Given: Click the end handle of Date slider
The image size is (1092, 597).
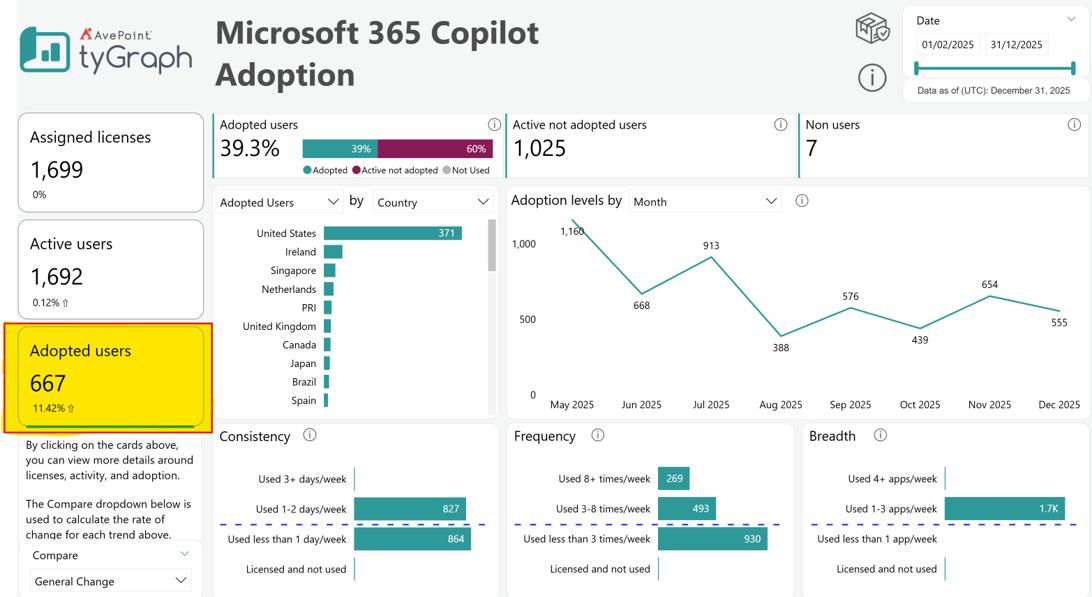Looking at the screenshot, I should point(1073,68).
